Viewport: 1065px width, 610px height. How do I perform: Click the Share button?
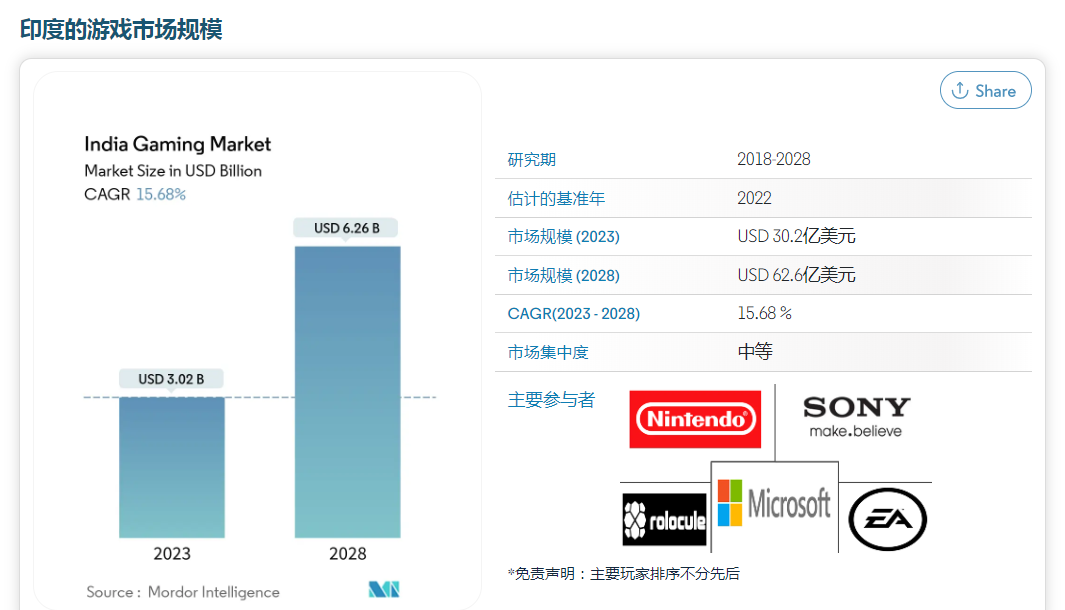[986, 90]
